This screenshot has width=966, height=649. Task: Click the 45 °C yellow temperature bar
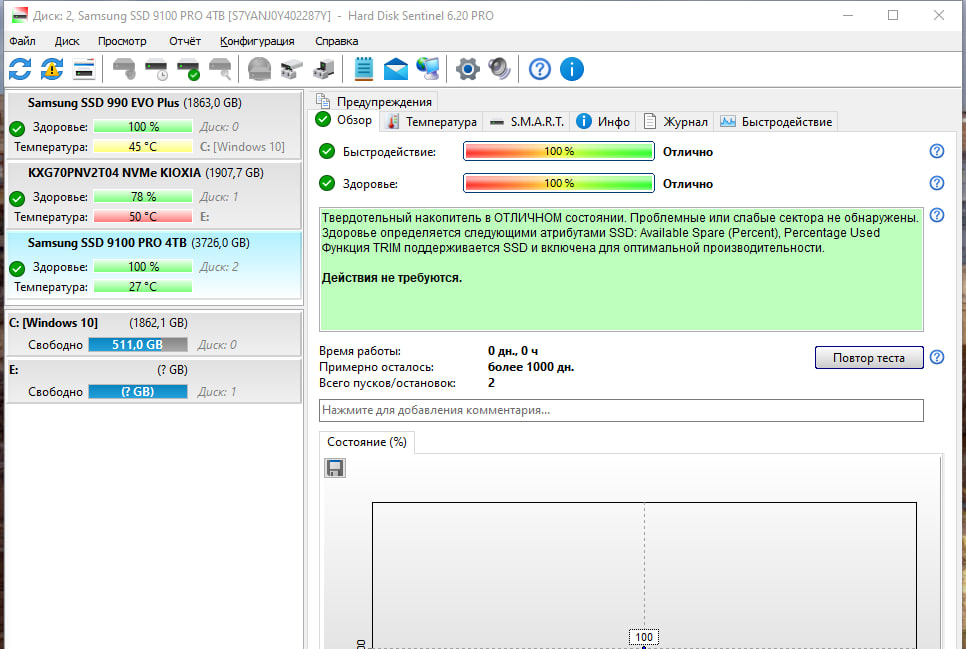pyautogui.click(x=143, y=147)
